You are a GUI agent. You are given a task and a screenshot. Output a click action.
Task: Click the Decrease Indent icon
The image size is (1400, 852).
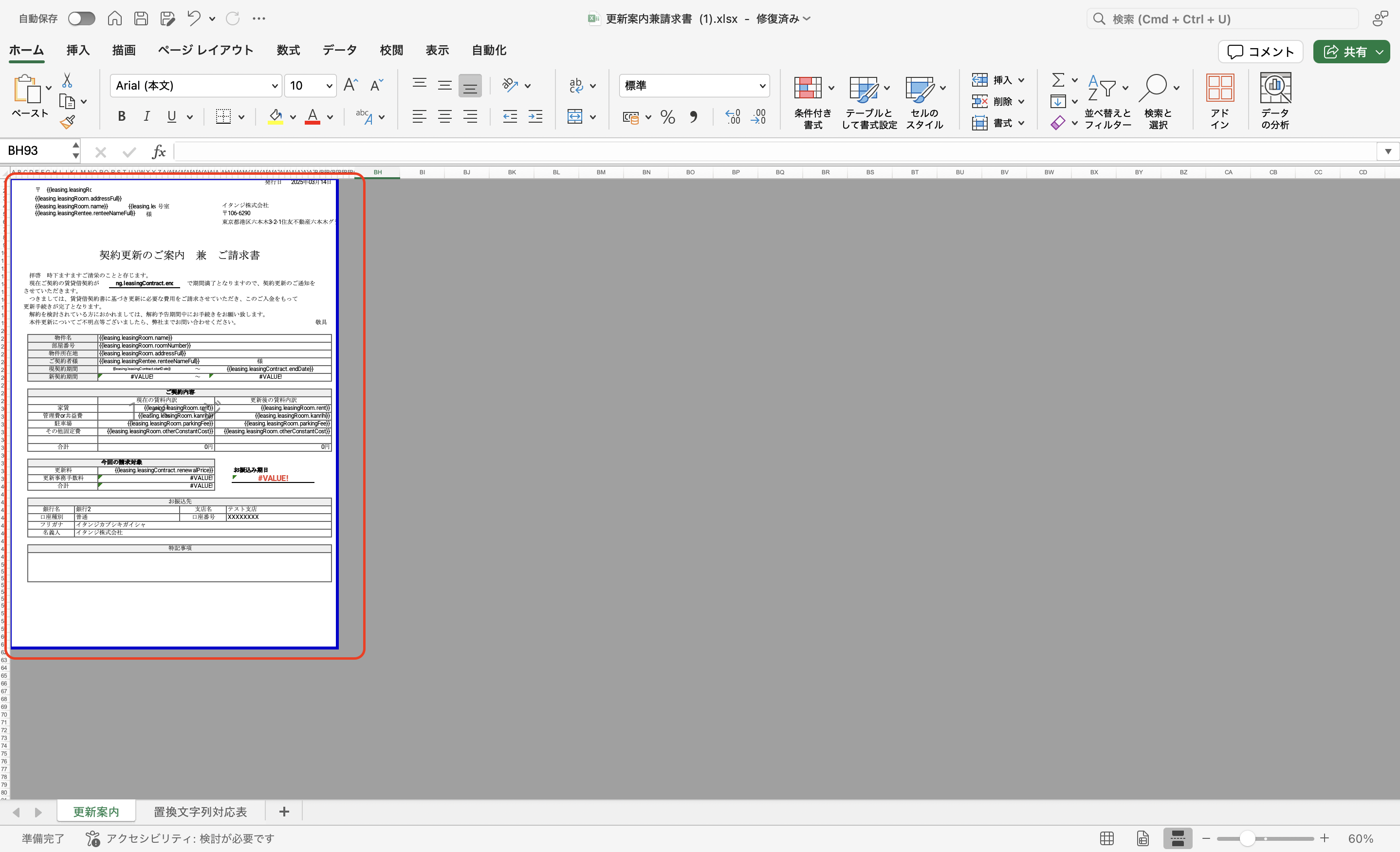pyautogui.click(x=510, y=116)
